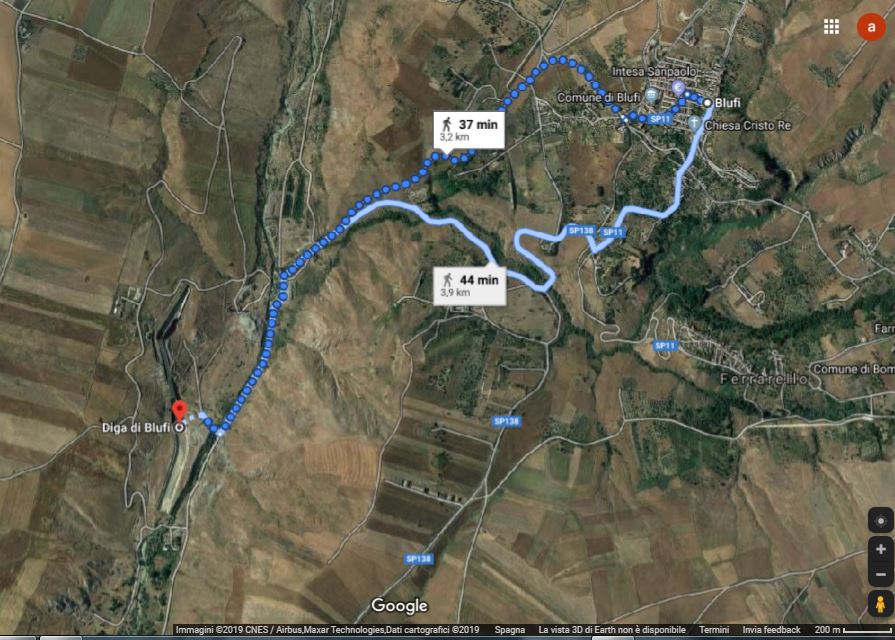Click the Comune di Blufi town hall marker

651,95
